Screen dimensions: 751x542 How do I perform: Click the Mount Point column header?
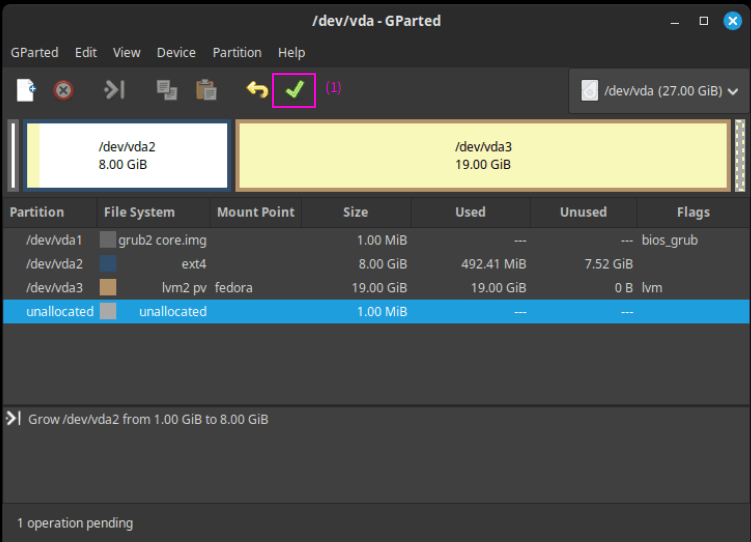point(256,212)
